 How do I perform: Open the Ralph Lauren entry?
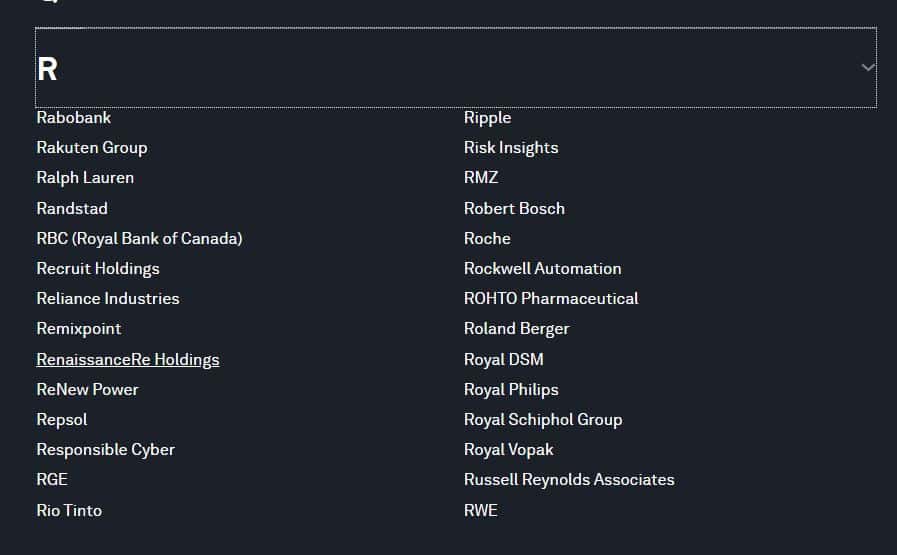(x=85, y=178)
